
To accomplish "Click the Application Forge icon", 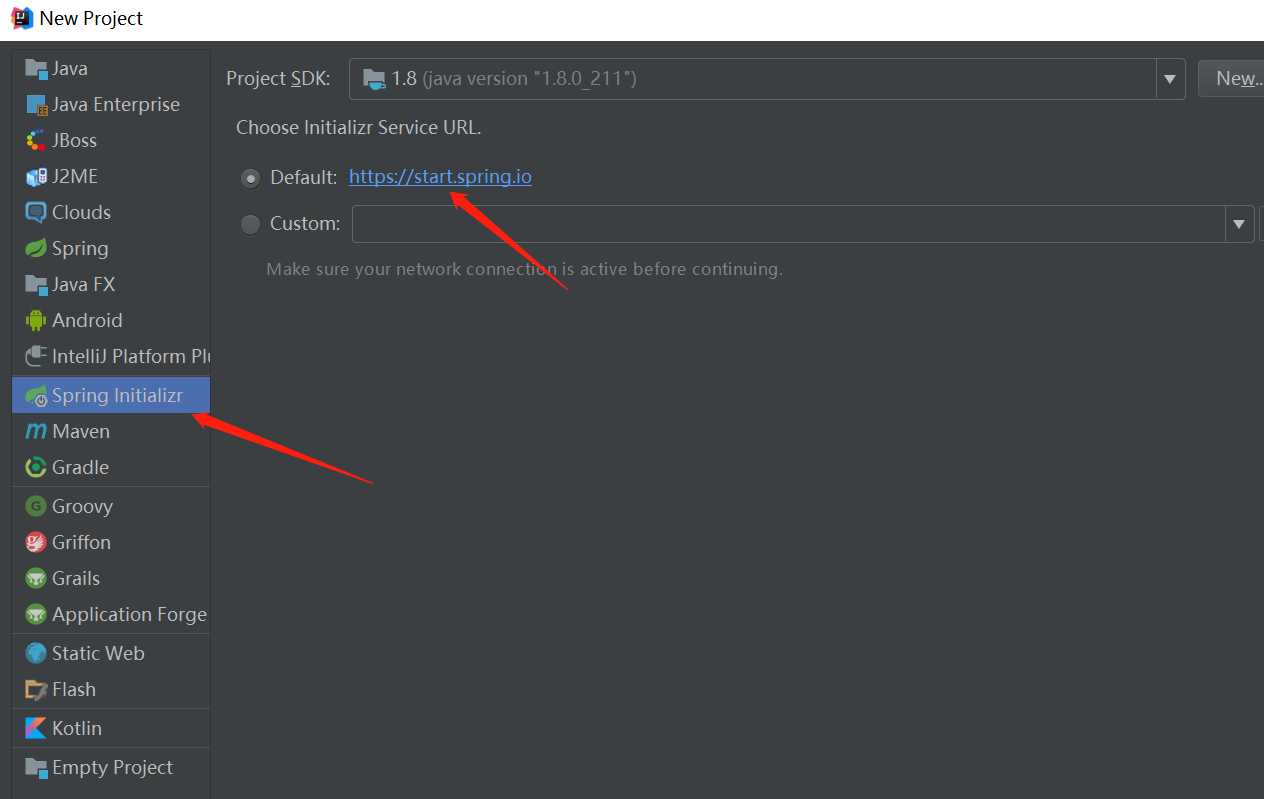I will click(x=36, y=615).
